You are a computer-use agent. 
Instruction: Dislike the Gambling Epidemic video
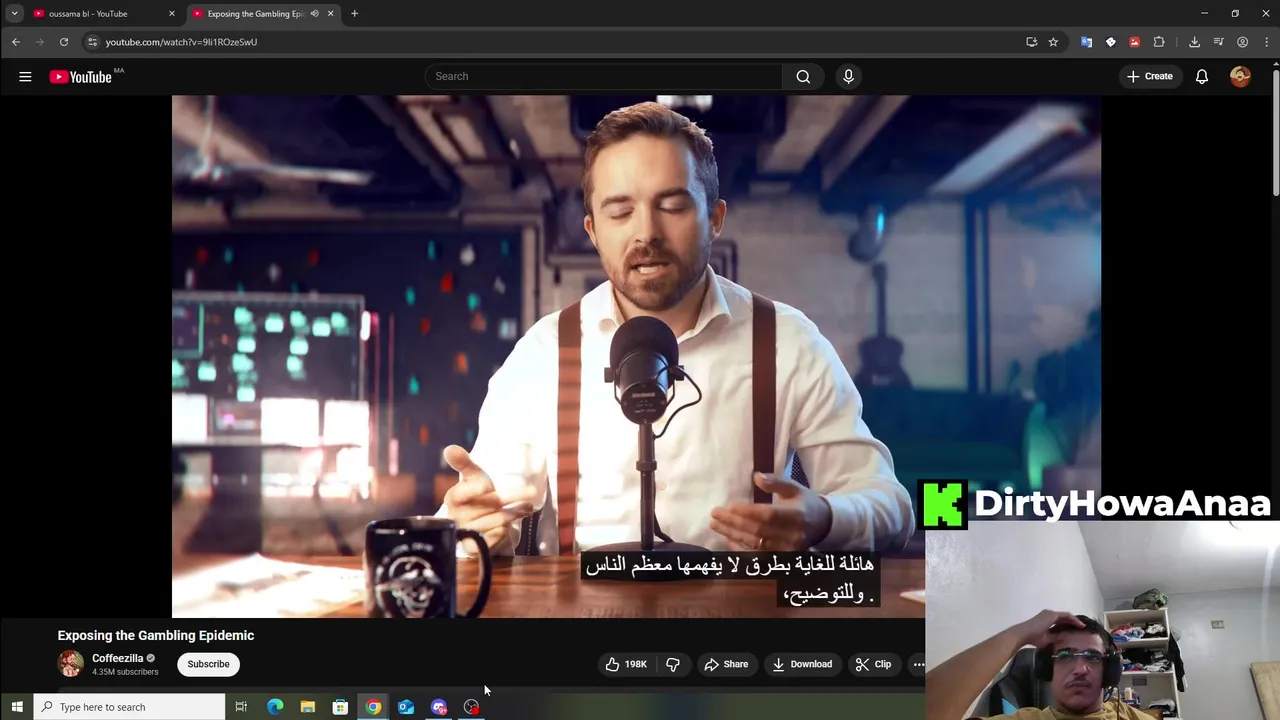point(673,664)
